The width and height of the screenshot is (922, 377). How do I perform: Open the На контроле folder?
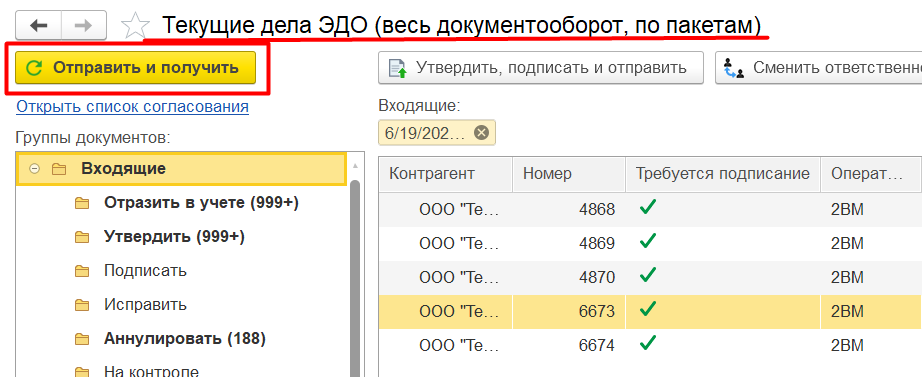[x=151, y=372]
